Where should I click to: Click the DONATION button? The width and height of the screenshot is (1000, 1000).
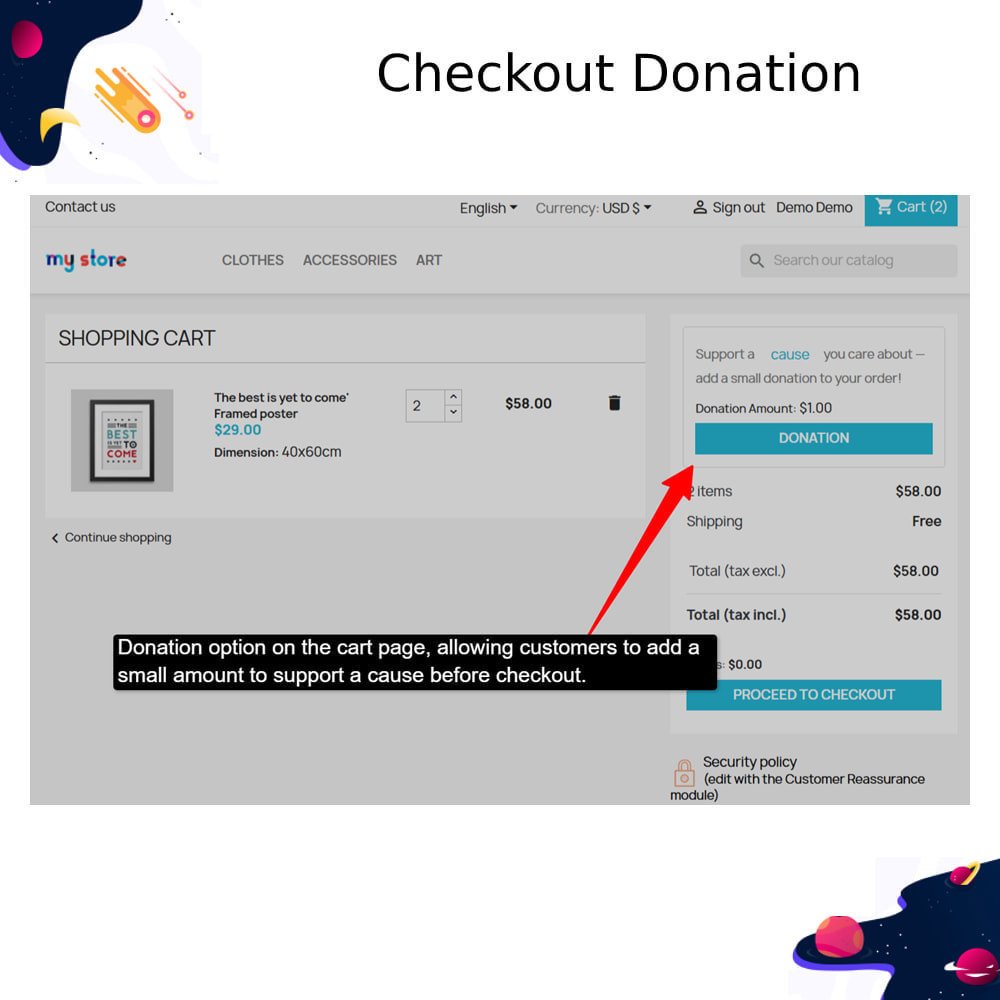point(813,438)
